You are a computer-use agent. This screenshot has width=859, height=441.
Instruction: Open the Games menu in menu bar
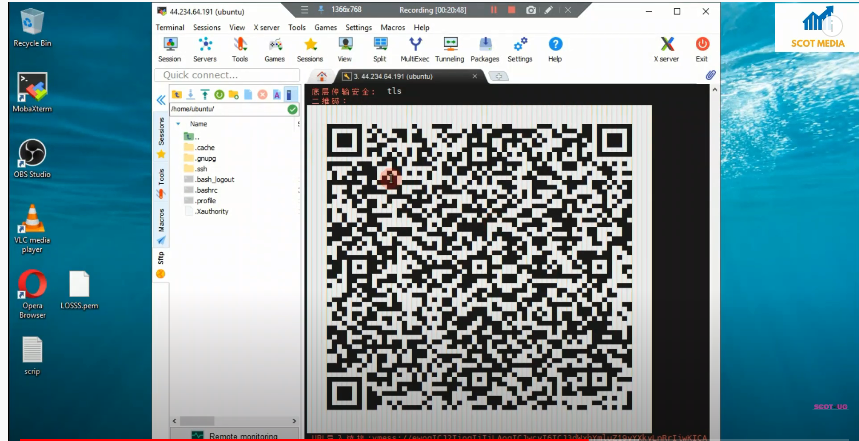tap(325, 27)
